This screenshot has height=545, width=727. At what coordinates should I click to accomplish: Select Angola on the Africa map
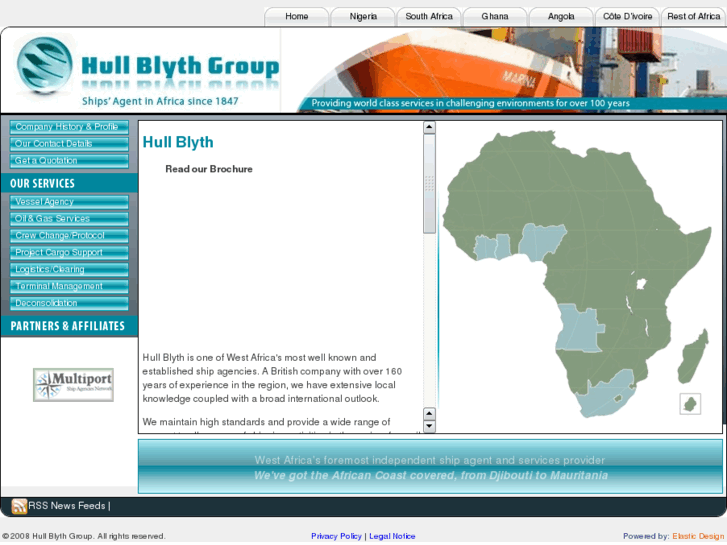[577, 328]
